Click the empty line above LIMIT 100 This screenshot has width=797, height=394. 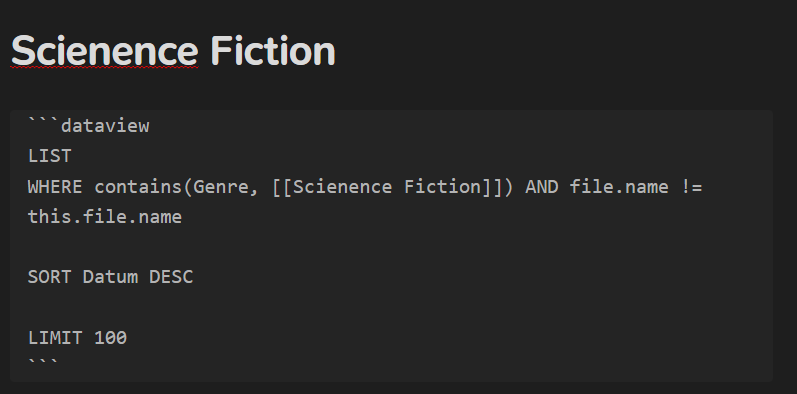coord(391,308)
